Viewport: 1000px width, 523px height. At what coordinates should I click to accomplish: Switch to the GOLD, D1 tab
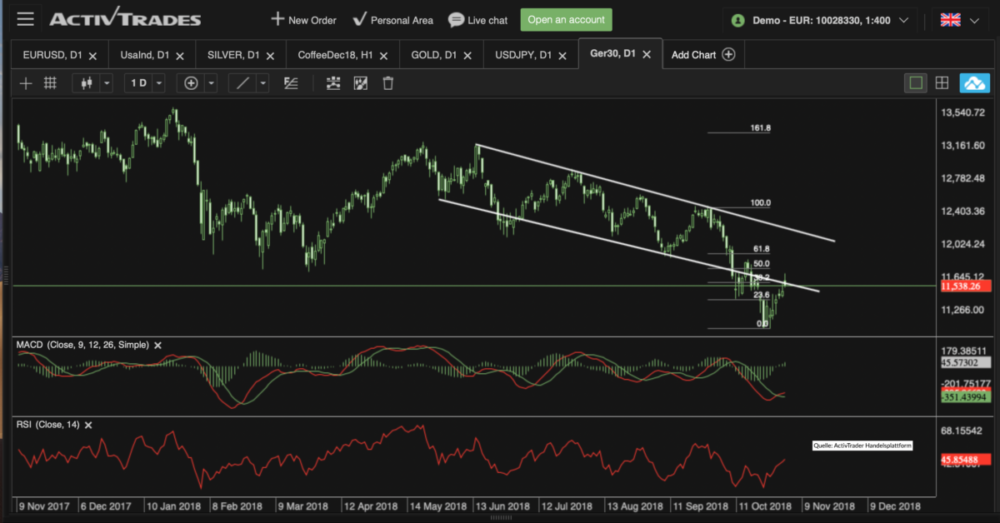[434, 55]
